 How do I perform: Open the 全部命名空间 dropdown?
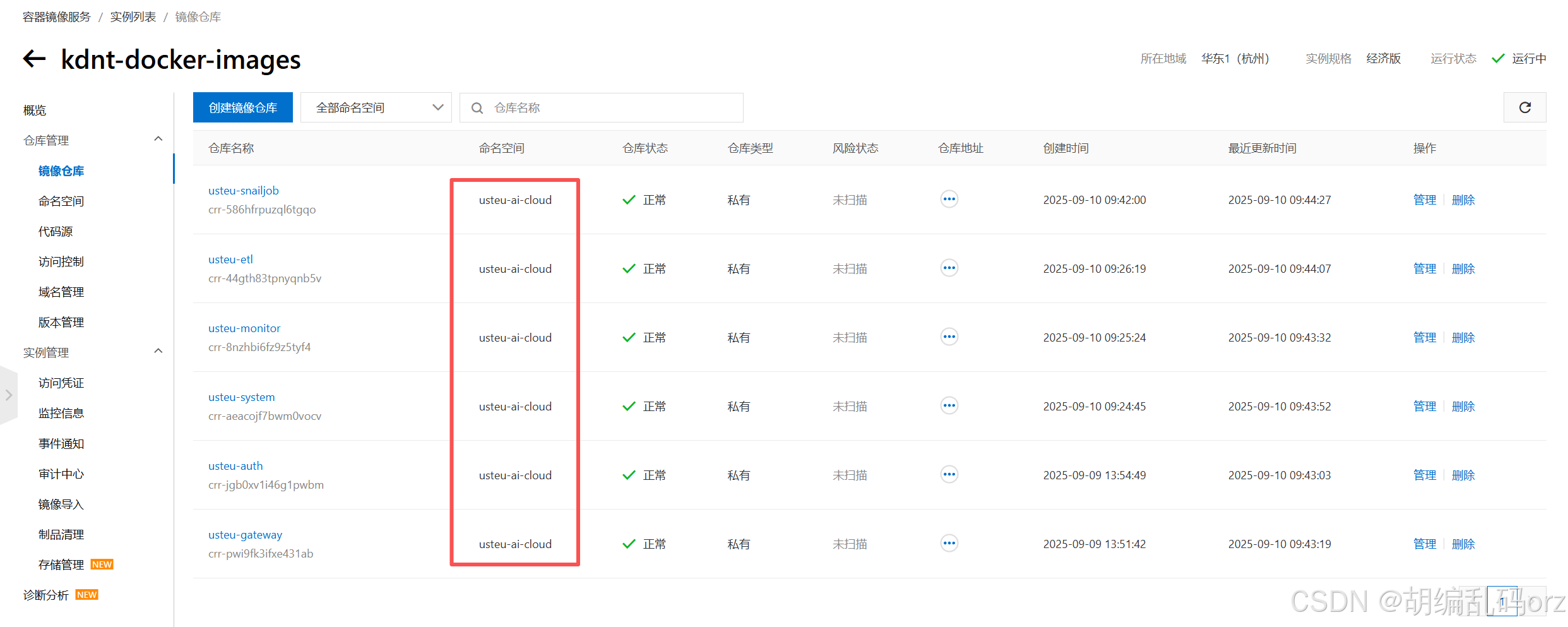pos(376,107)
